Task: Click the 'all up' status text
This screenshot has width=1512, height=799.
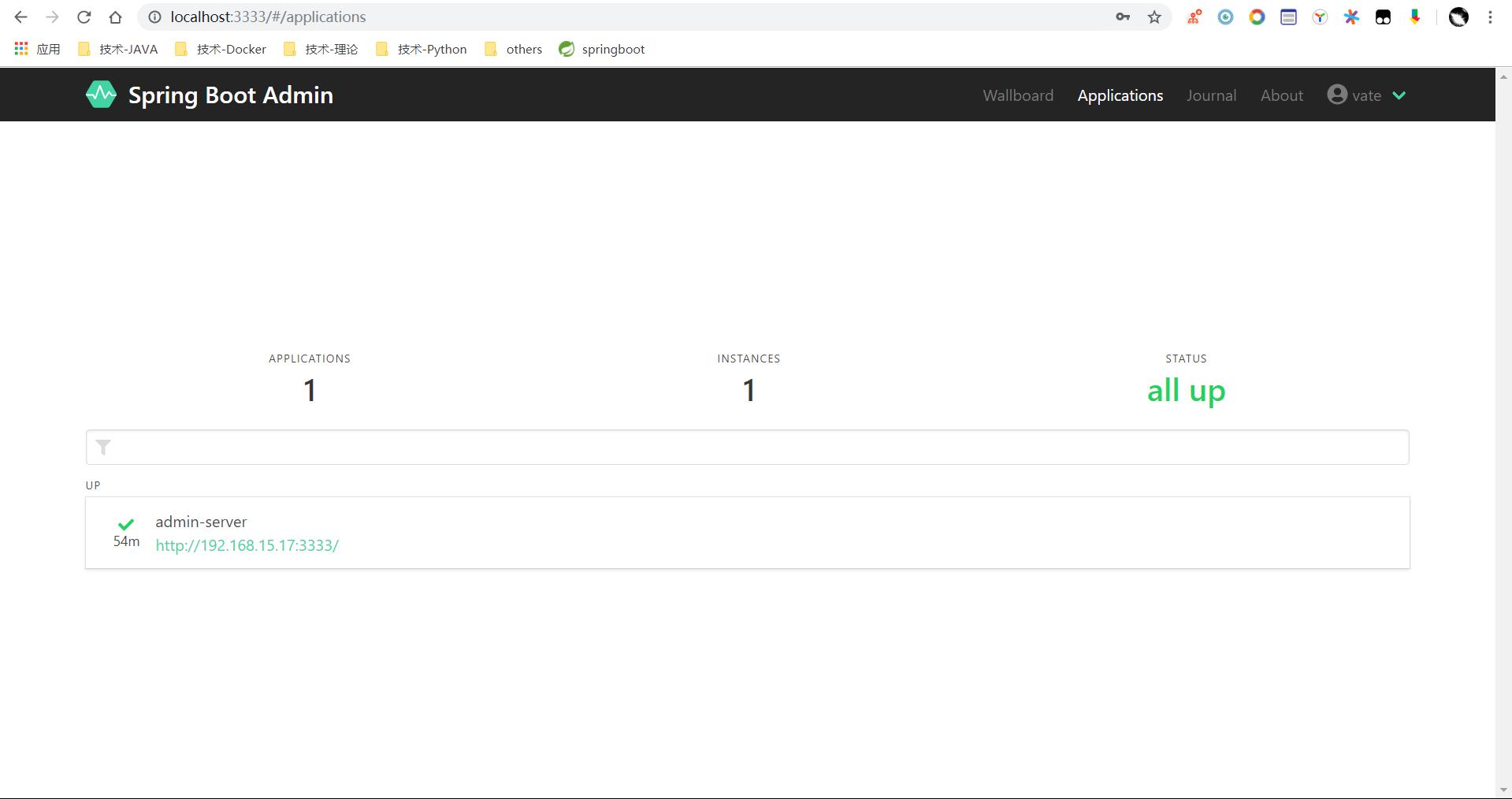Action: 1186,390
